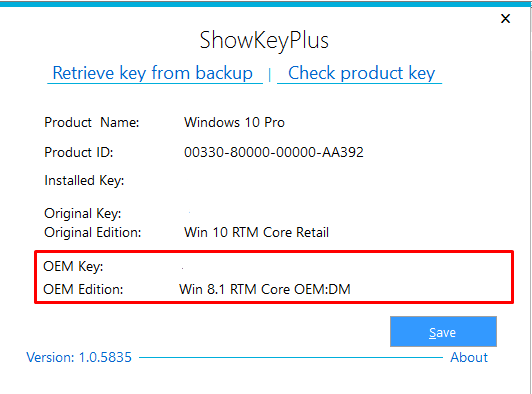Click the Version: 1.0.5835 text

79,357
